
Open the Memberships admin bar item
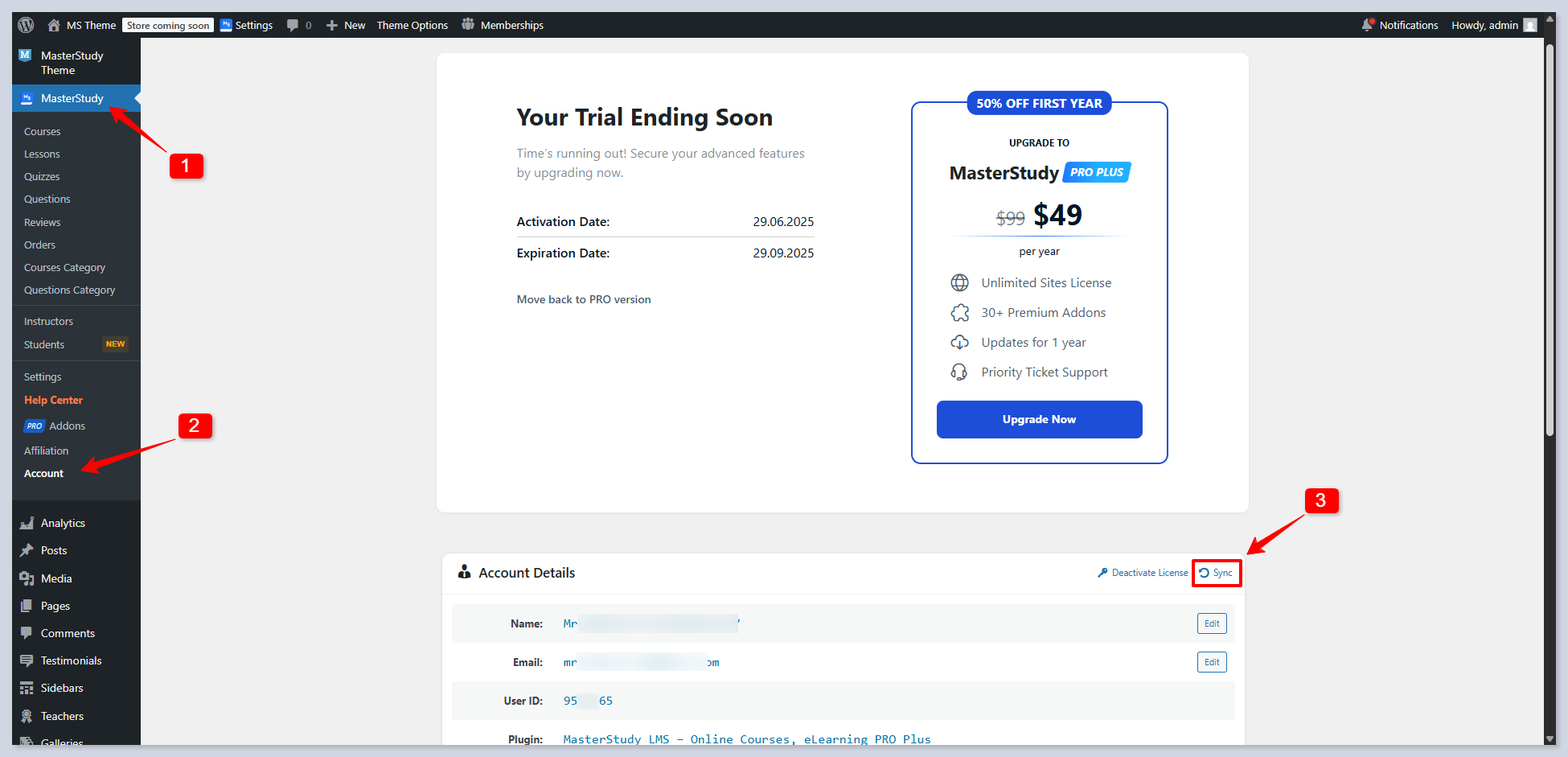pyautogui.click(x=511, y=25)
